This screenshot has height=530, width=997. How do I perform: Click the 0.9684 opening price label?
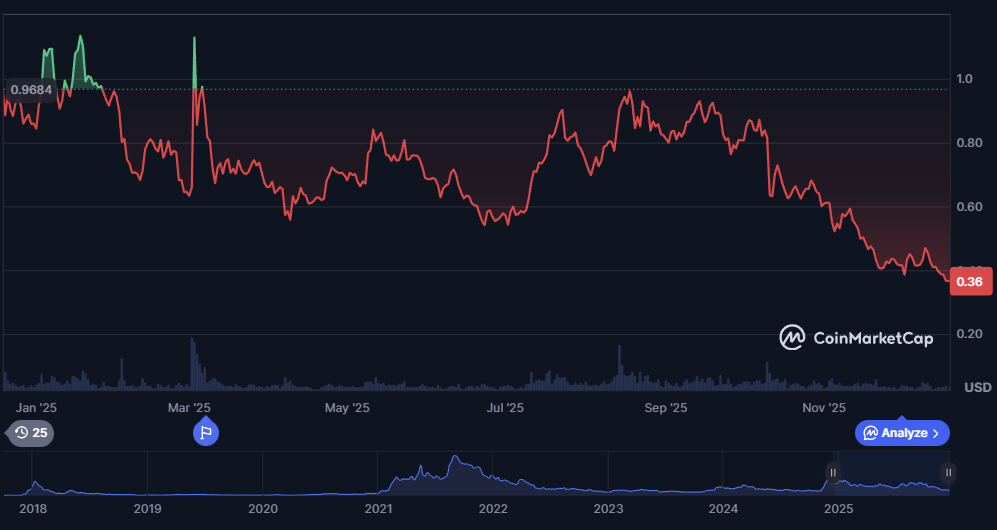[x=31, y=90]
